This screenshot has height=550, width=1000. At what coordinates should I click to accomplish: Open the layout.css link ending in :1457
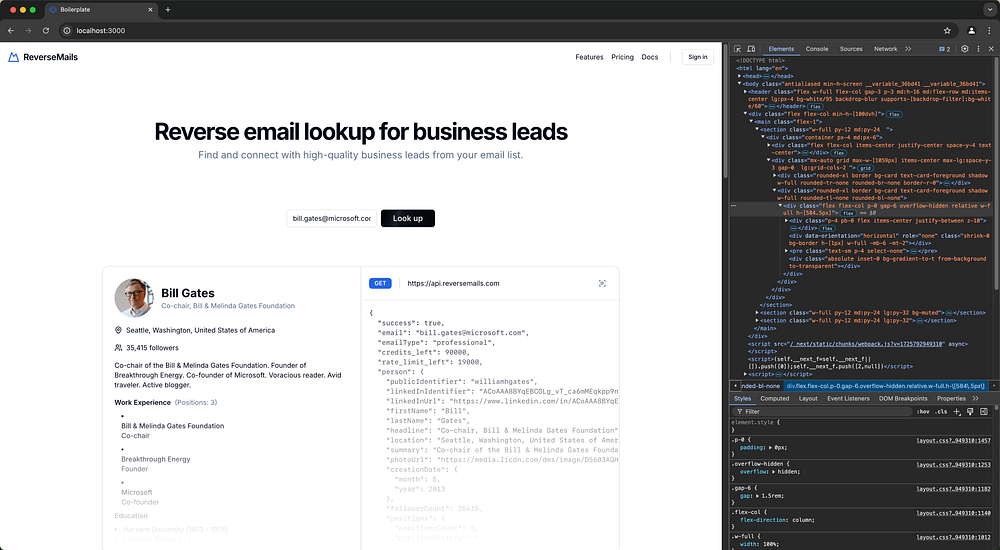point(953,440)
